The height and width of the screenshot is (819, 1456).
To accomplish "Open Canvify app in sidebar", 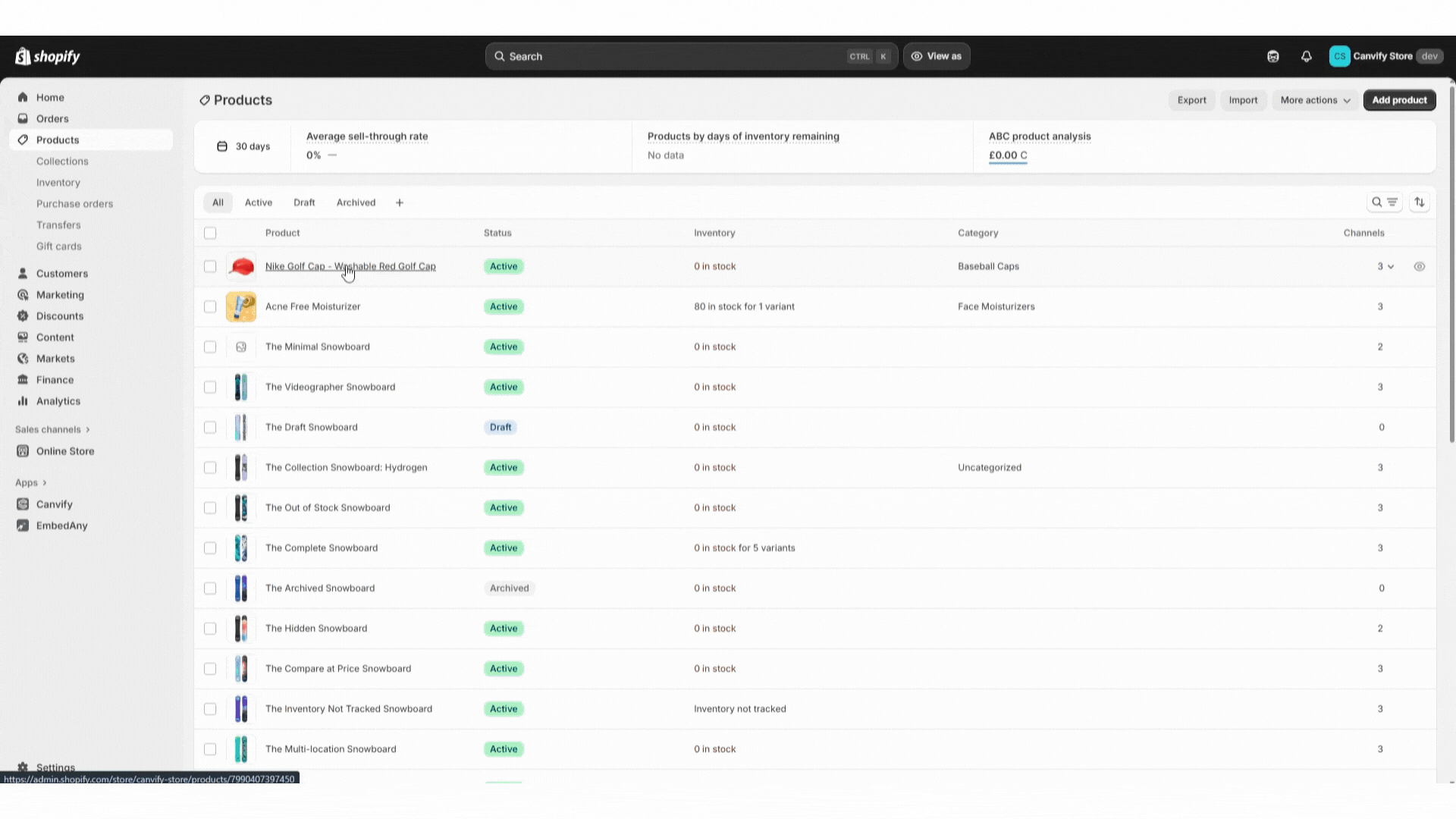I will point(54,504).
